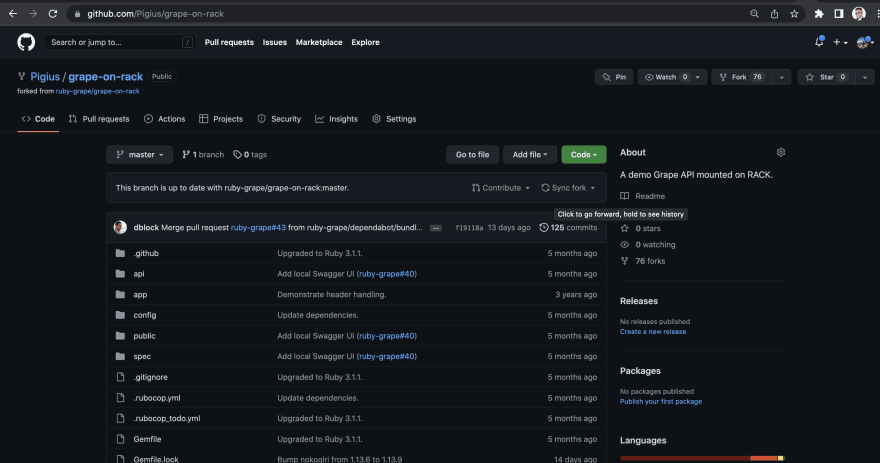Click the browser share icon
This screenshot has width=880, height=463.
tap(774, 13)
